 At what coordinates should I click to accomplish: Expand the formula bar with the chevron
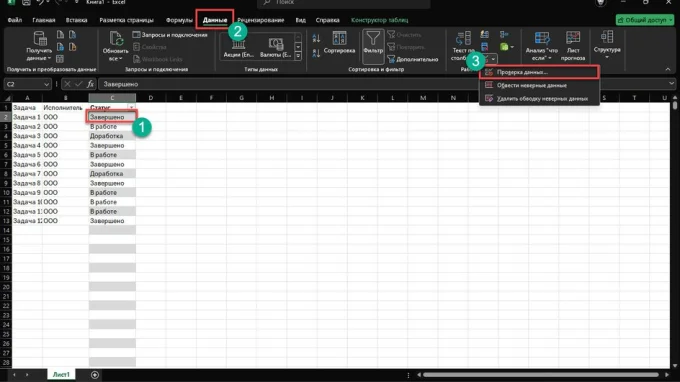(671, 84)
